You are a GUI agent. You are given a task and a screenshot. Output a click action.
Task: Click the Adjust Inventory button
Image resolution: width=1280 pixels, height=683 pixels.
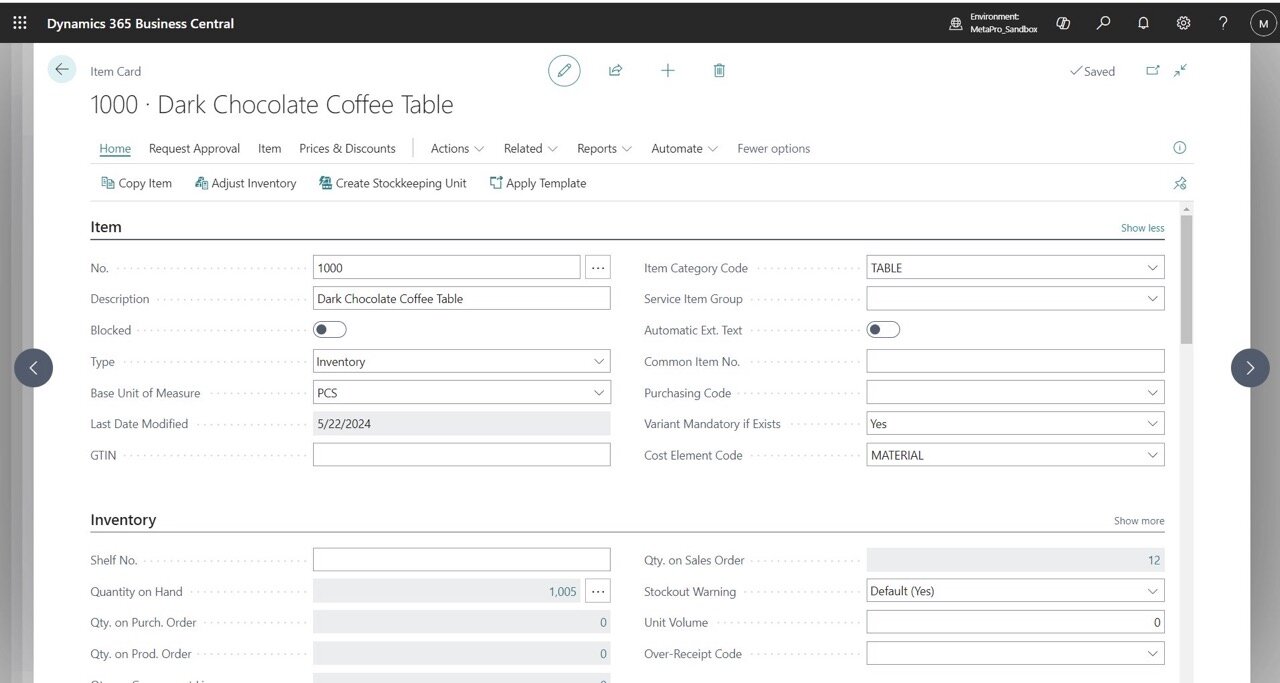[245, 183]
